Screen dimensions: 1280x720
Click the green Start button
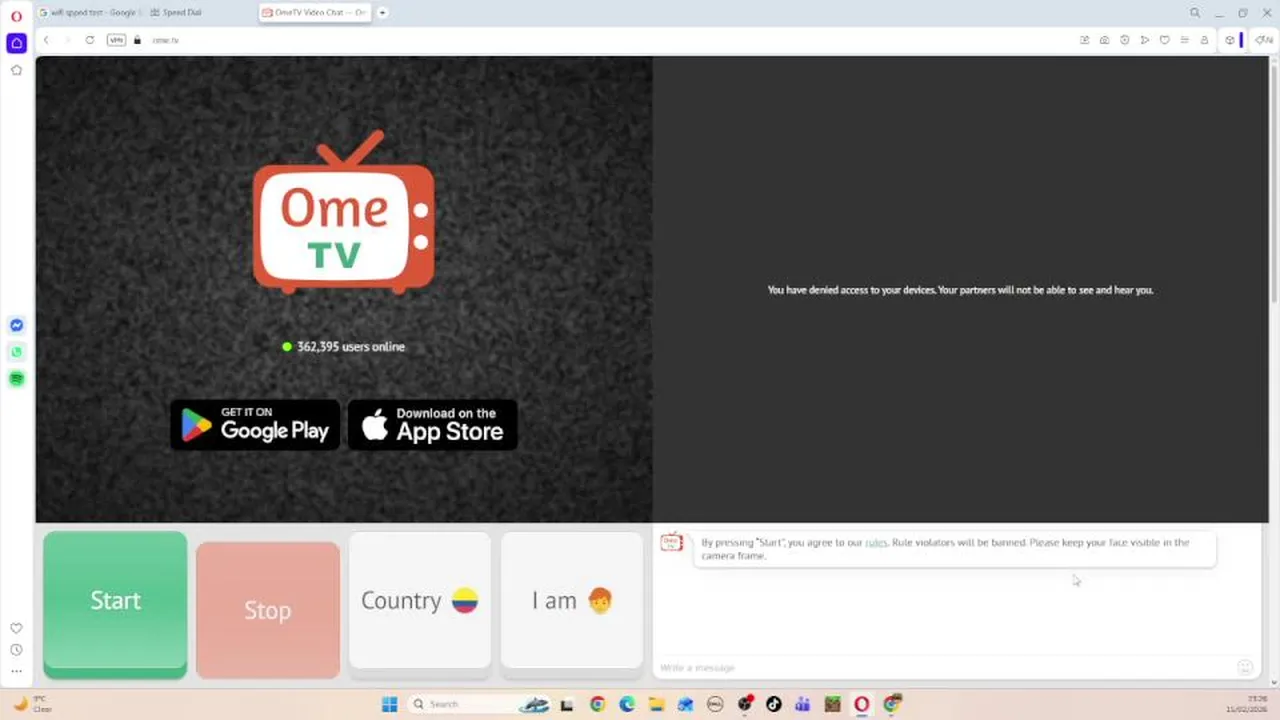115,604
